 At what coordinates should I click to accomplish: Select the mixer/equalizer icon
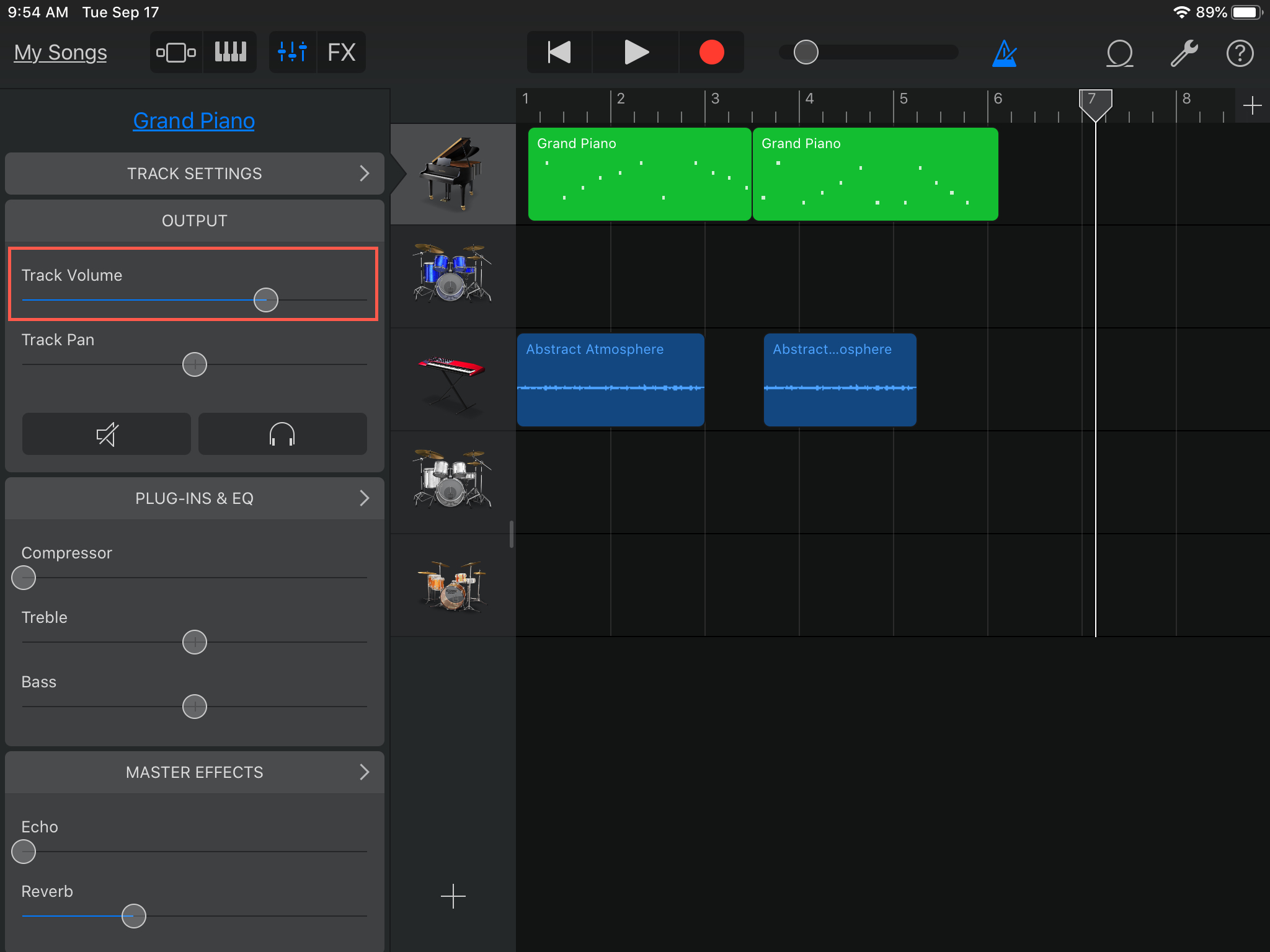click(291, 51)
